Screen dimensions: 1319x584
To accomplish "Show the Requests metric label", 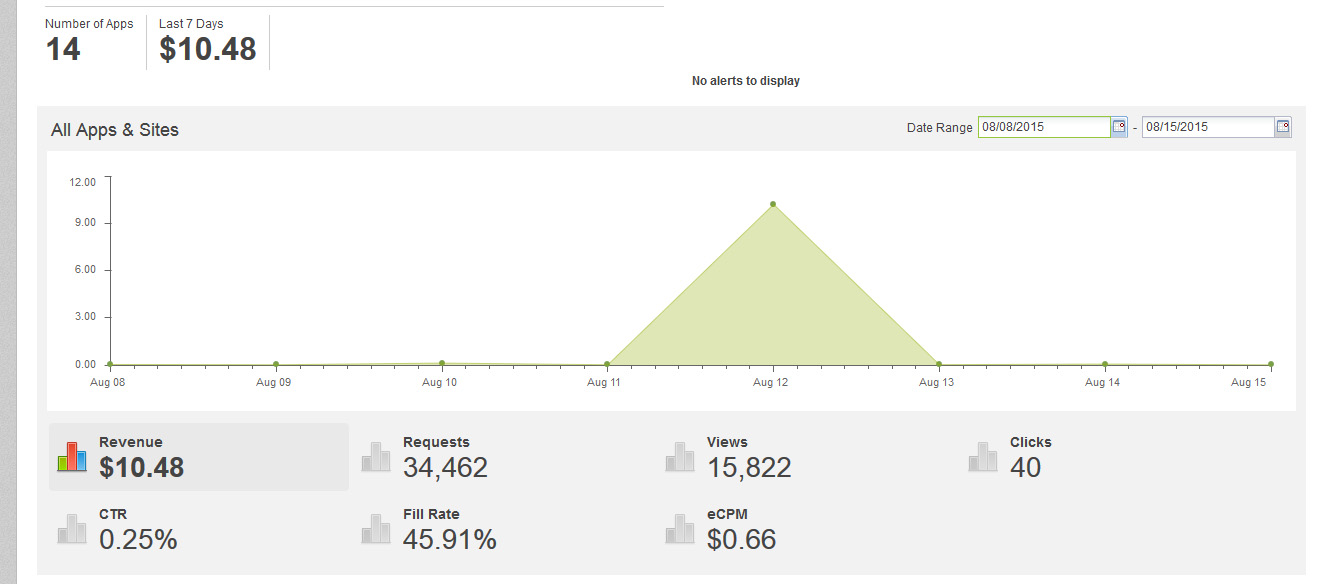I will [x=436, y=442].
